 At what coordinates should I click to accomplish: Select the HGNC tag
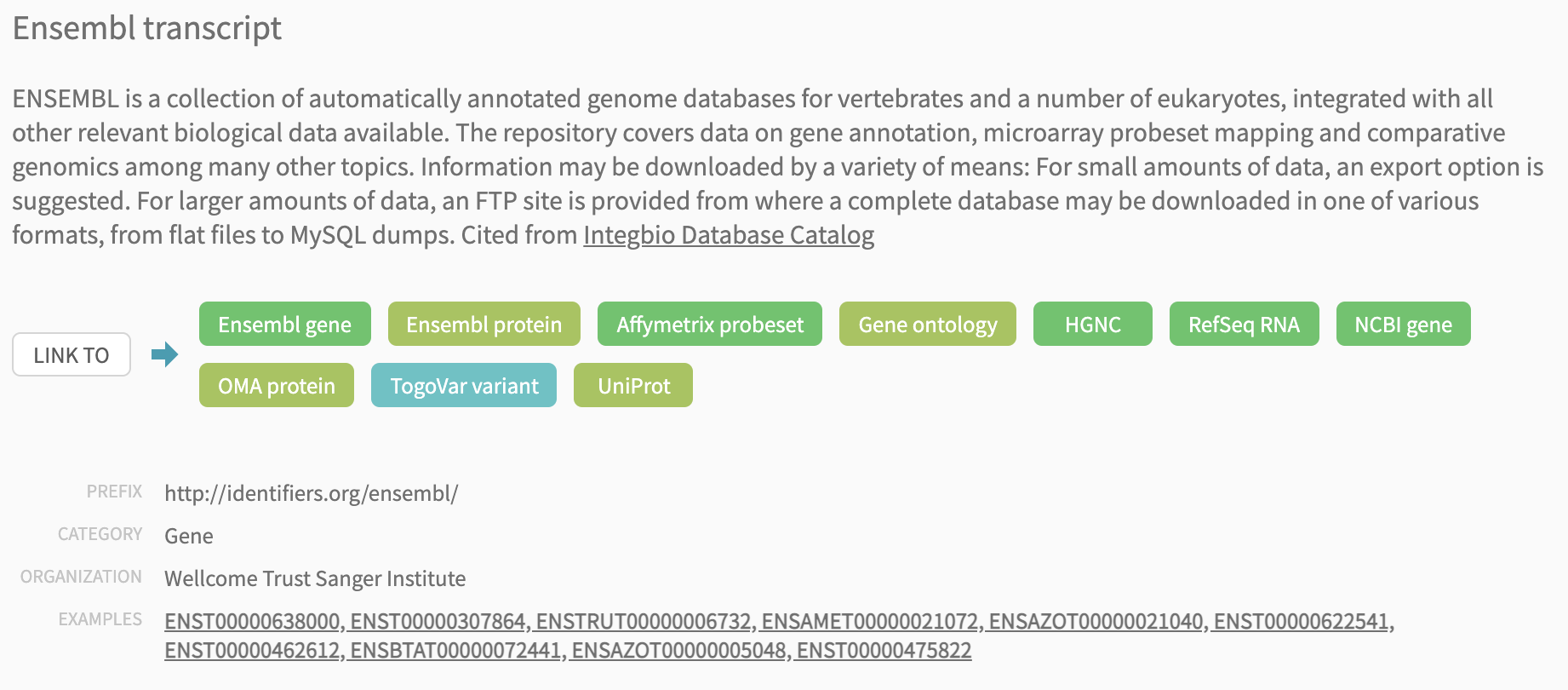coord(1093,324)
